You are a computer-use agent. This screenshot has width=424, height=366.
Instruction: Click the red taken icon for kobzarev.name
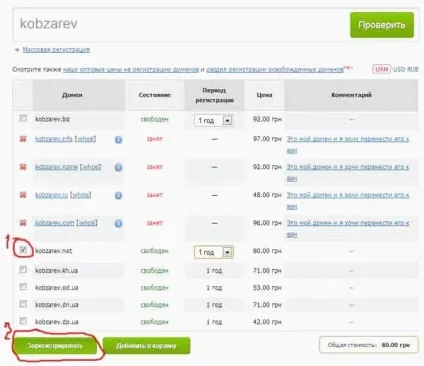(x=23, y=167)
